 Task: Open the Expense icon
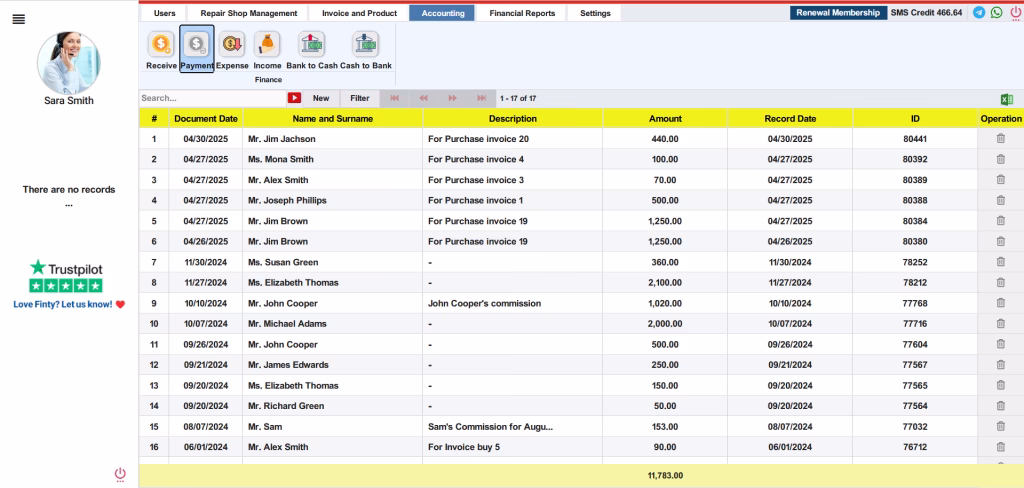tap(232, 50)
